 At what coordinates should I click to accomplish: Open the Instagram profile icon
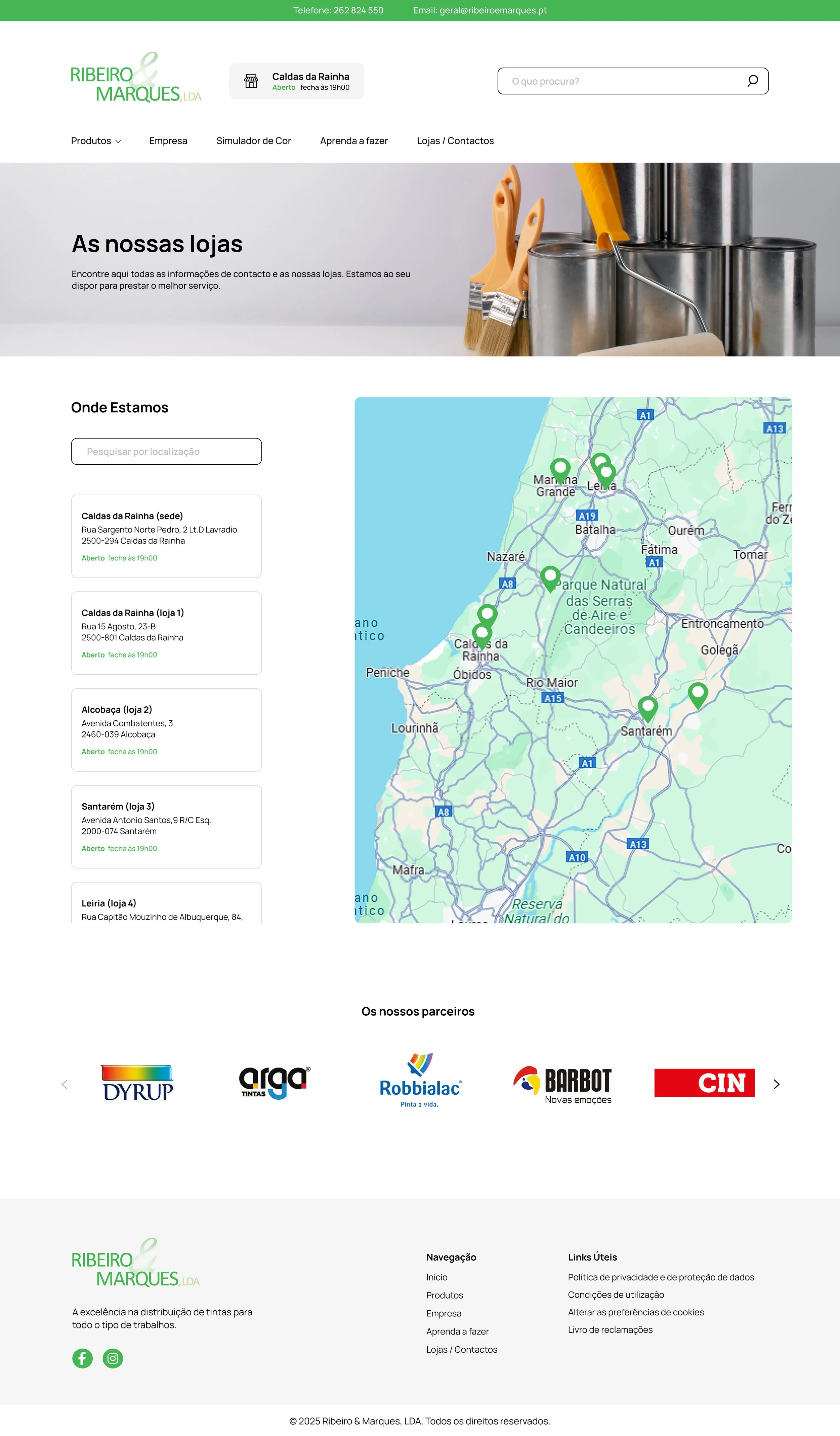pos(113,1358)
